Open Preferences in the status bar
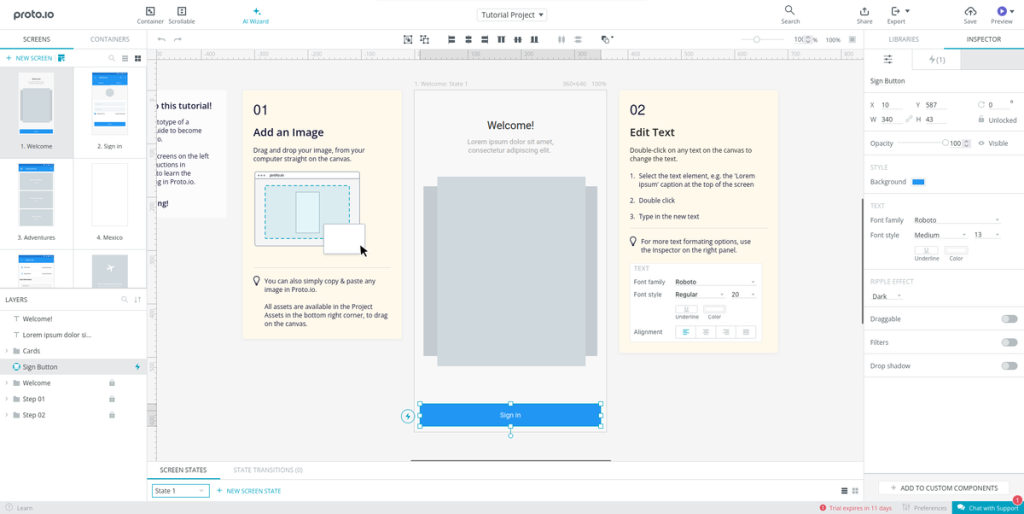 coord(925,507)
